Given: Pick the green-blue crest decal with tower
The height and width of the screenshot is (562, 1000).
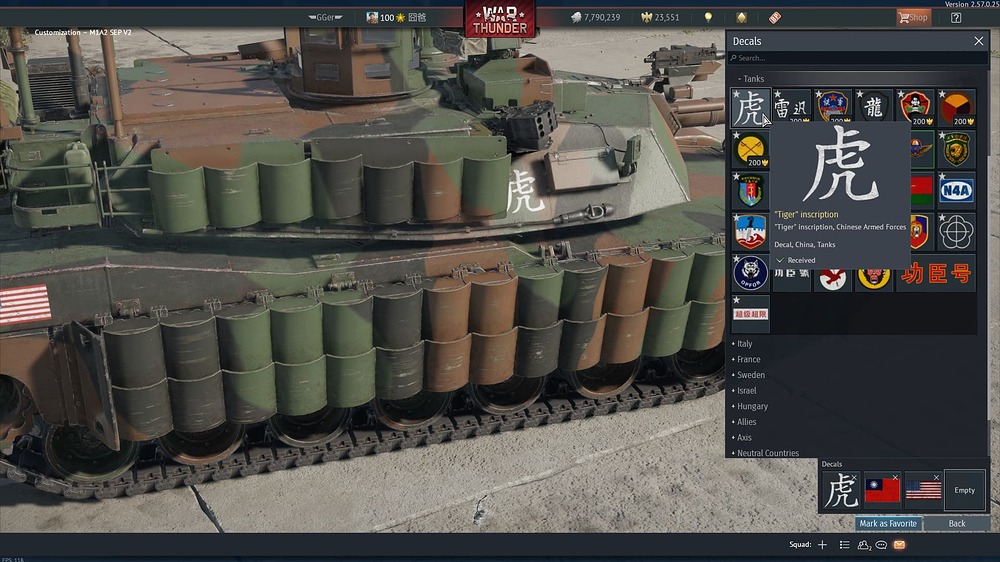Looking at the screenshot, I should [x=750, y=190].
